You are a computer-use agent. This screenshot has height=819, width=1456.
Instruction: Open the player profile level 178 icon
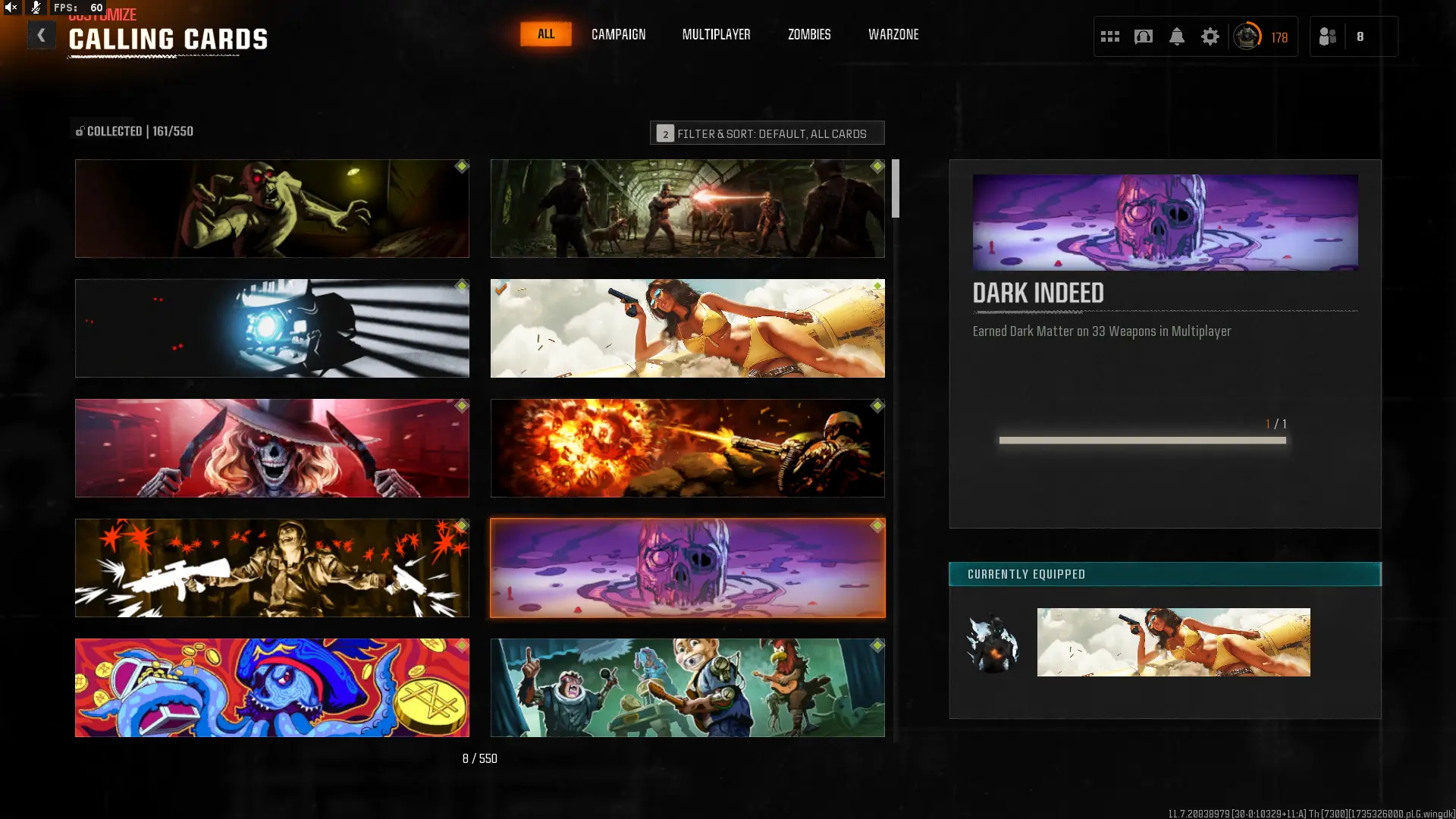pyautogui.click(x=1247, y=36)
